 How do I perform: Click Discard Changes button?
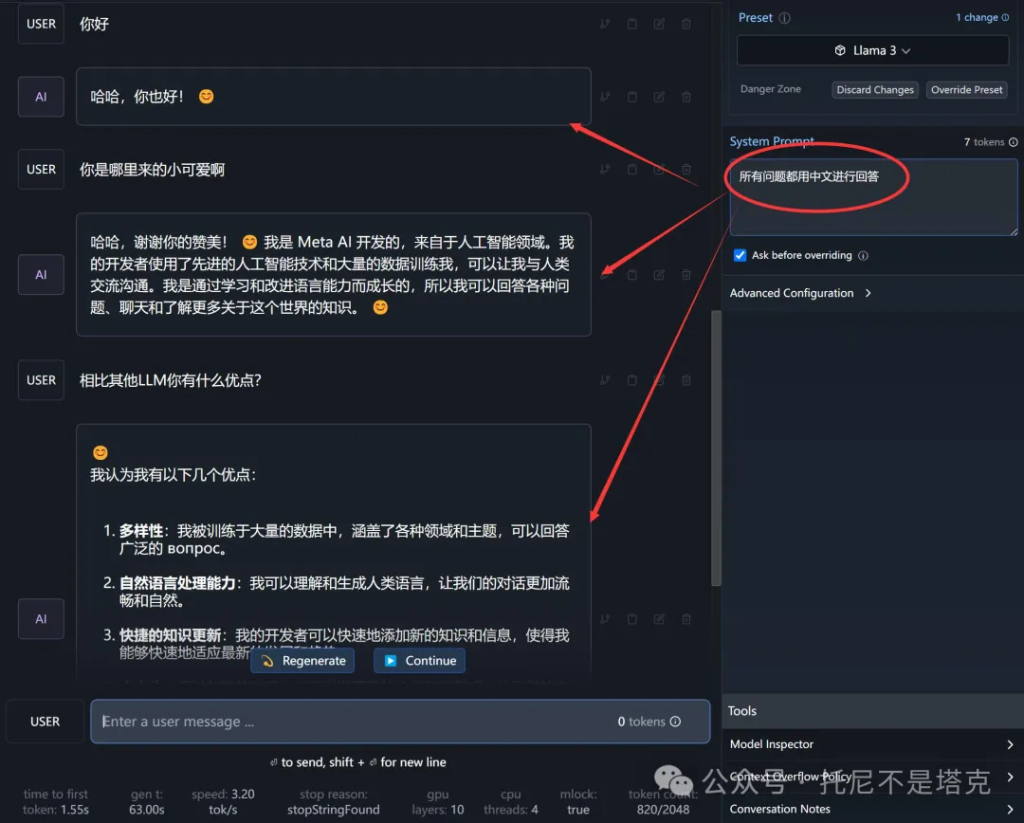pos(874,90)
